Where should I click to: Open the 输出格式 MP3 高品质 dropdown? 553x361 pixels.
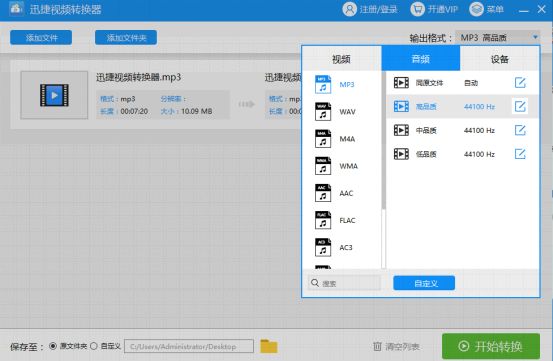497,37
